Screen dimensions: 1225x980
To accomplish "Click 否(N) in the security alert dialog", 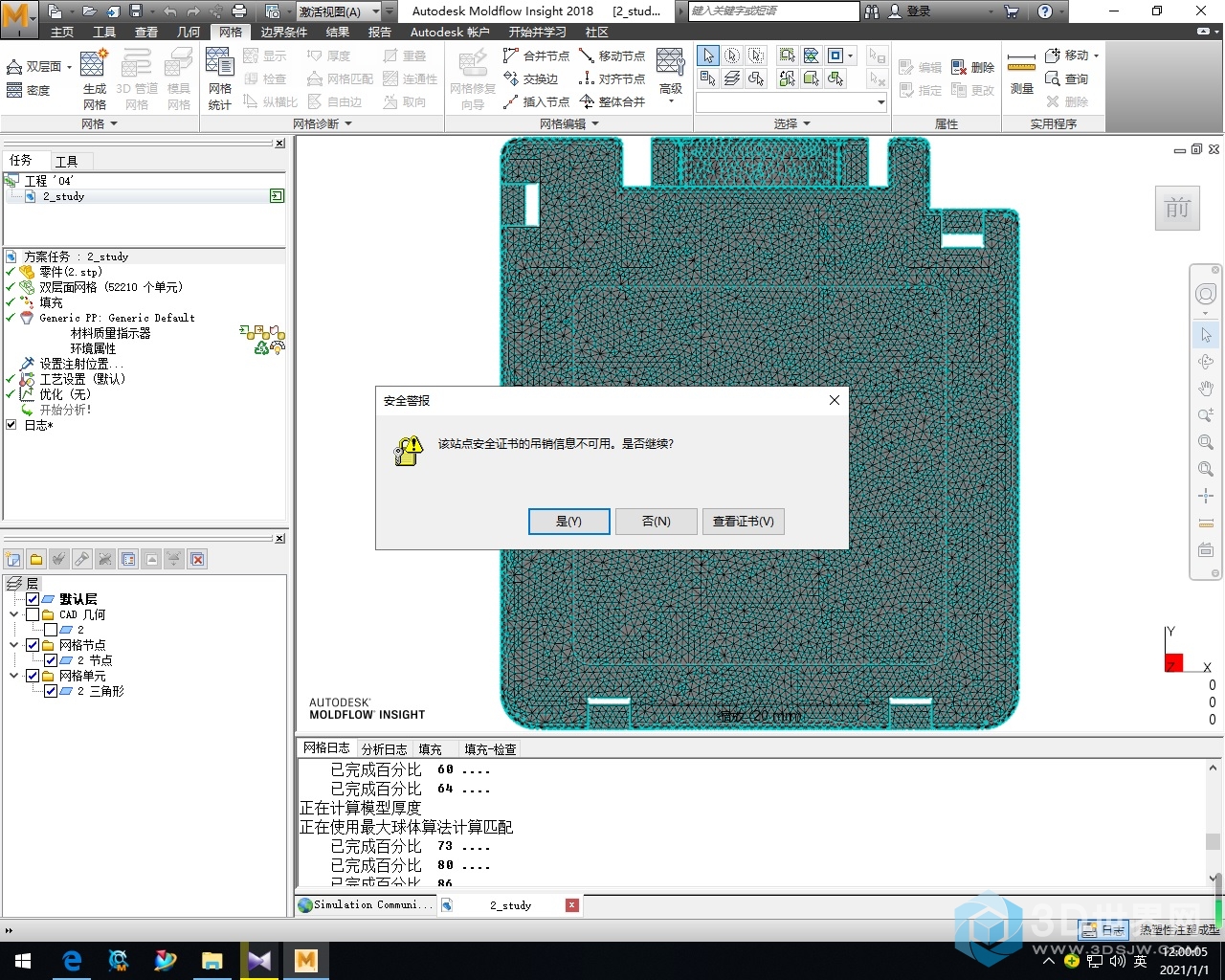I will (x=656, y=521).
